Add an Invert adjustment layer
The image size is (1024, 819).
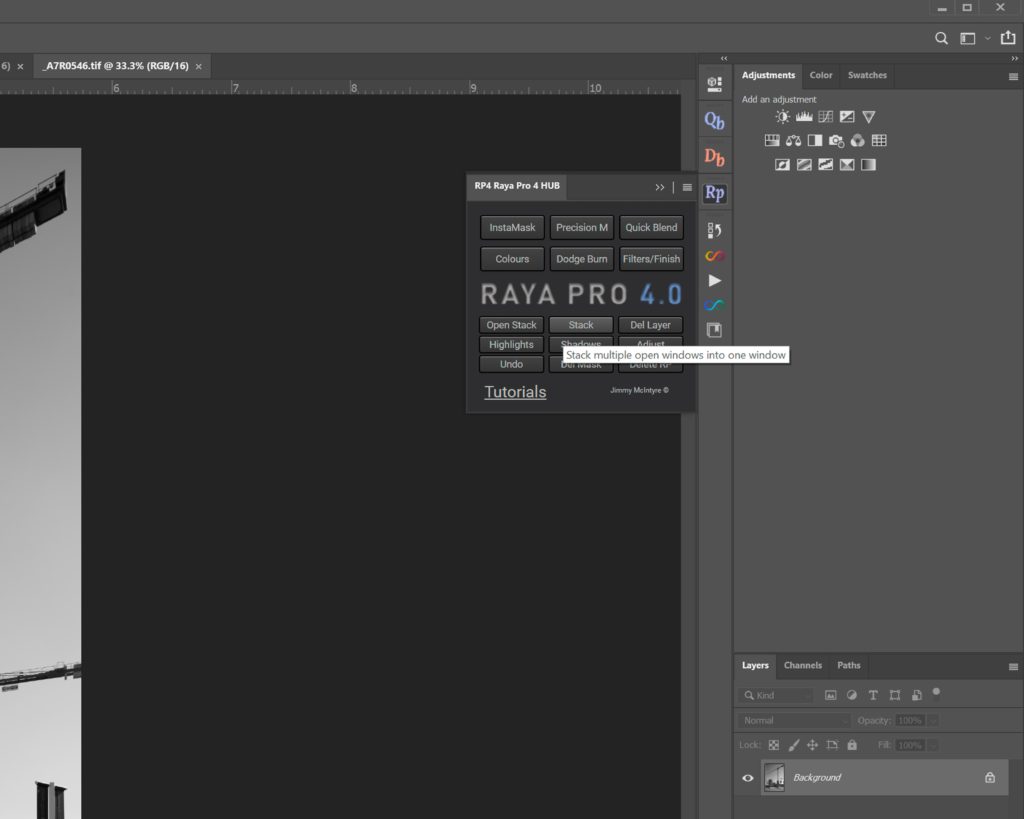click(782, 165)
